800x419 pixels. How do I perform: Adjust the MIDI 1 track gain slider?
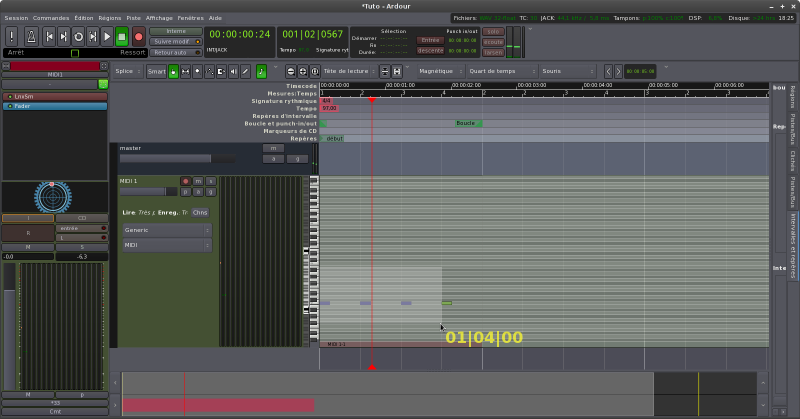click(x=148, y=192)
